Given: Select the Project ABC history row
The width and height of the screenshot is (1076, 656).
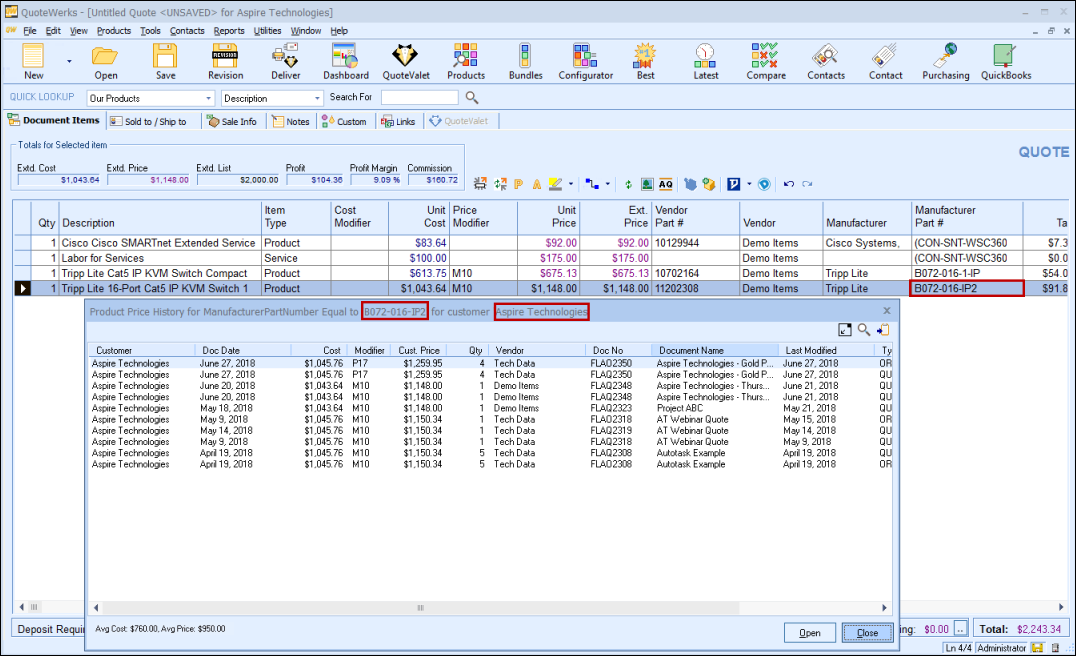Looking at the screenshot, I should [491, 408].
